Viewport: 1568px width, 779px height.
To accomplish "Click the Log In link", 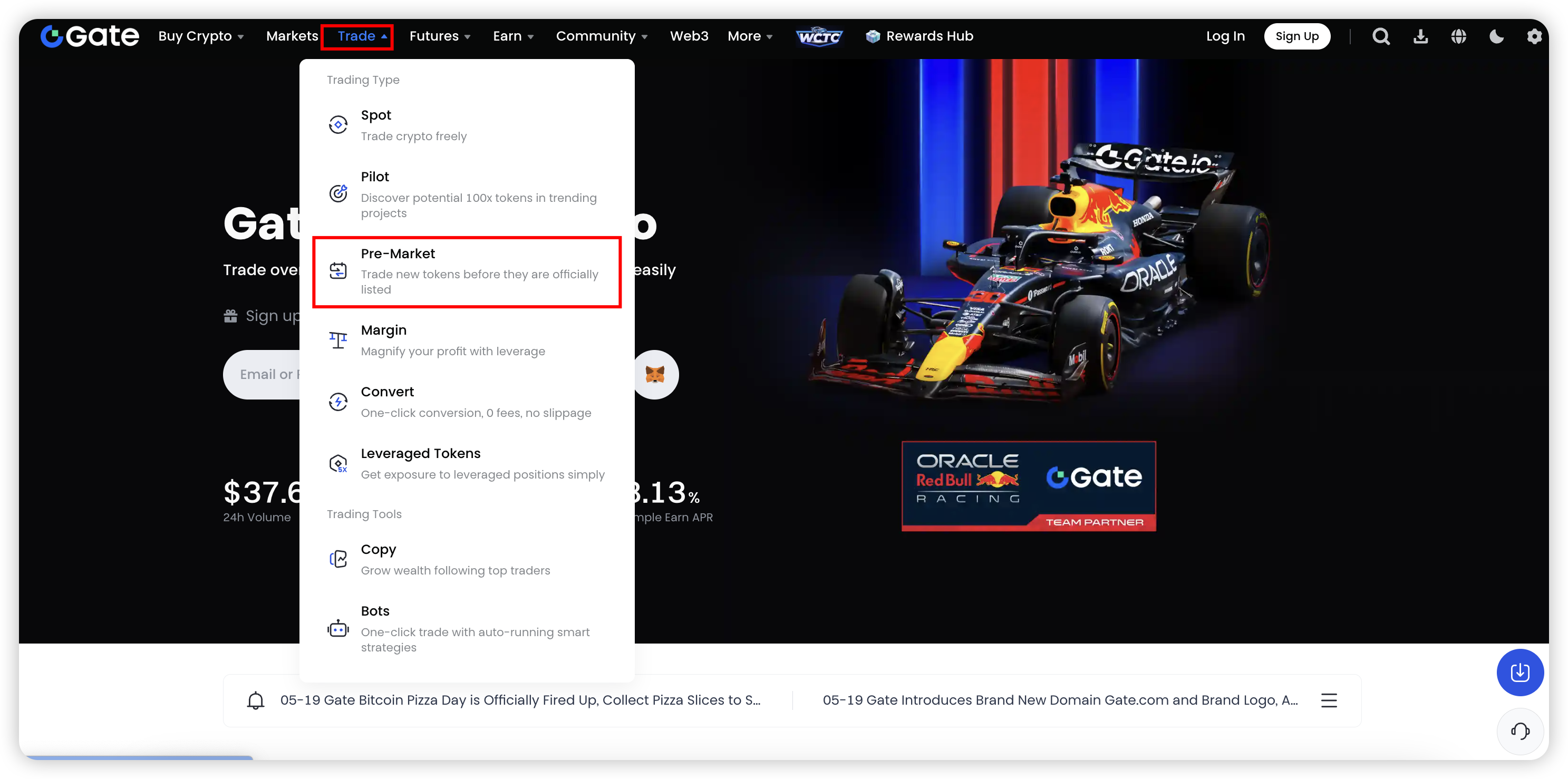I will click(x=1225, y=36).
